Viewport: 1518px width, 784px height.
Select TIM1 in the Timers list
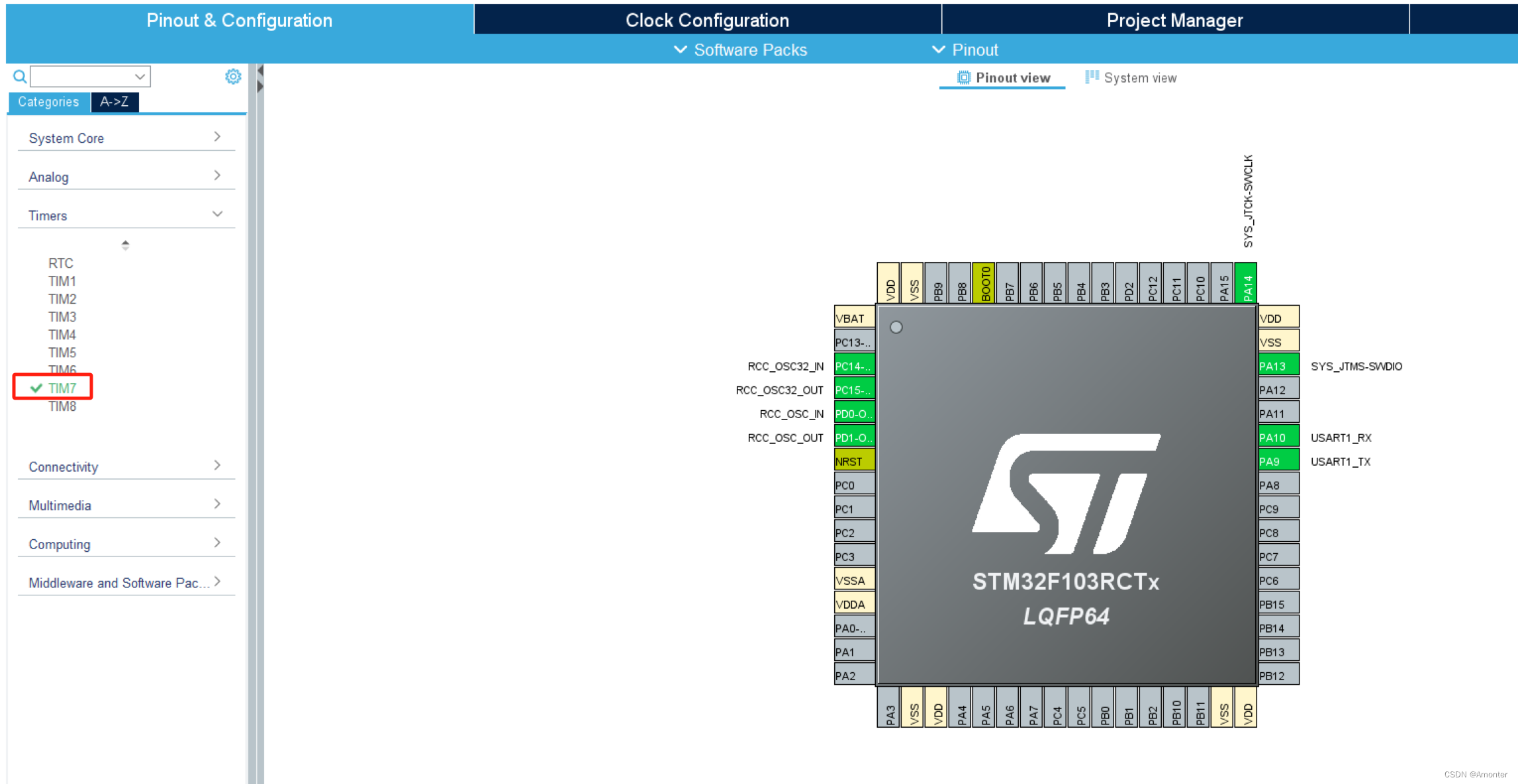point(62,281)
